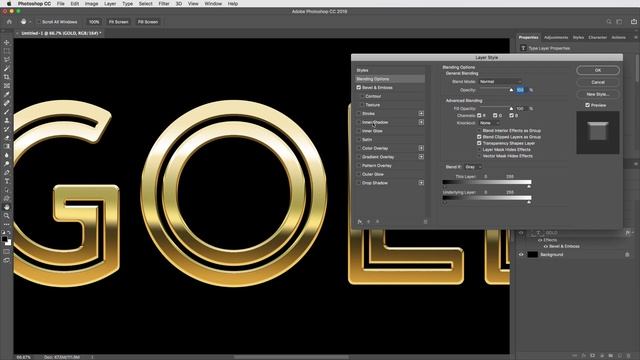This screenshot has height=360, width=640.
Task: Hide the Background layer eye icon
Action: point(521,255)
